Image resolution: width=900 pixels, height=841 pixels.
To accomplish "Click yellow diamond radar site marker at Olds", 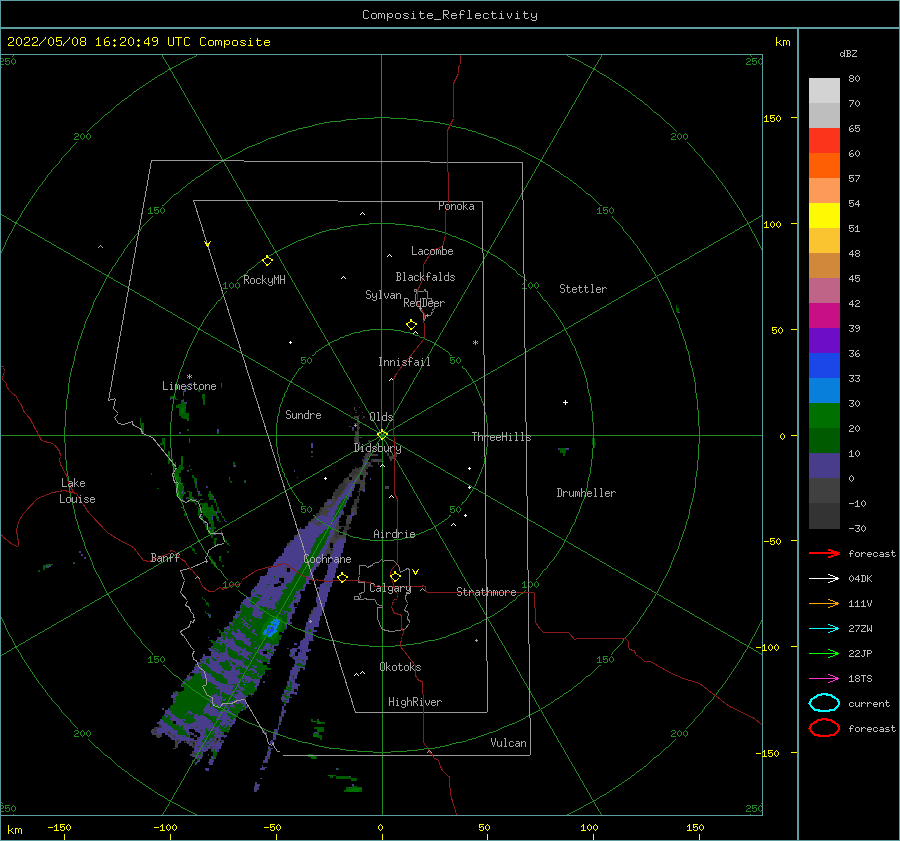I will [x=382, y=435].
